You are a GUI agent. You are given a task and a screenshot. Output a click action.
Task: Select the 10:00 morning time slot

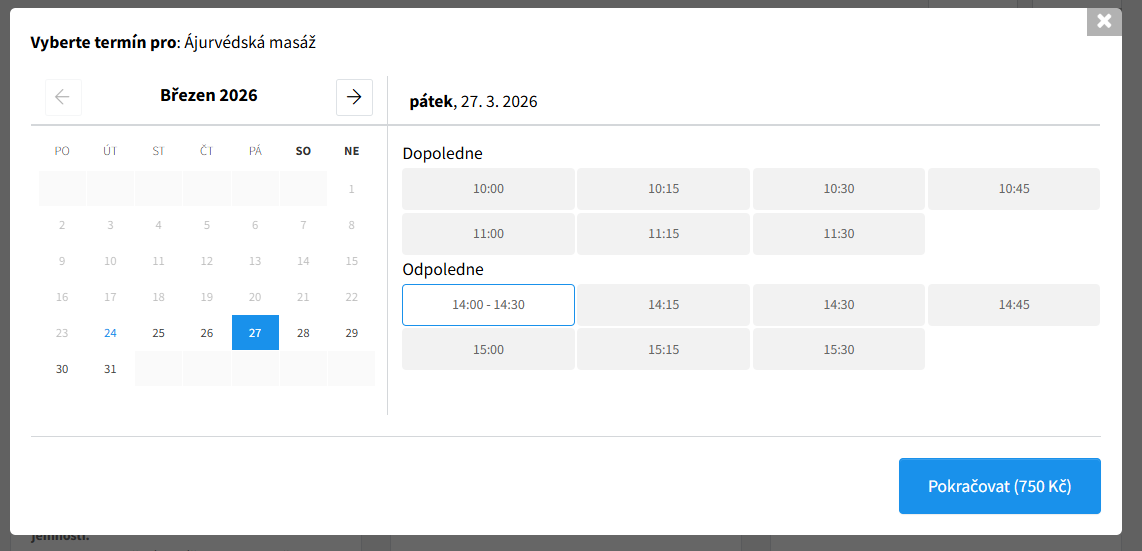488,189
